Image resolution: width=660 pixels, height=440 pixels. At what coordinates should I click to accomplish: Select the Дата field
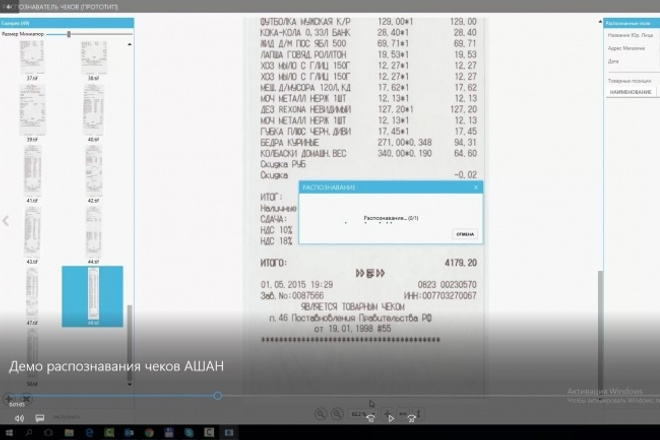tap(613, 61)
